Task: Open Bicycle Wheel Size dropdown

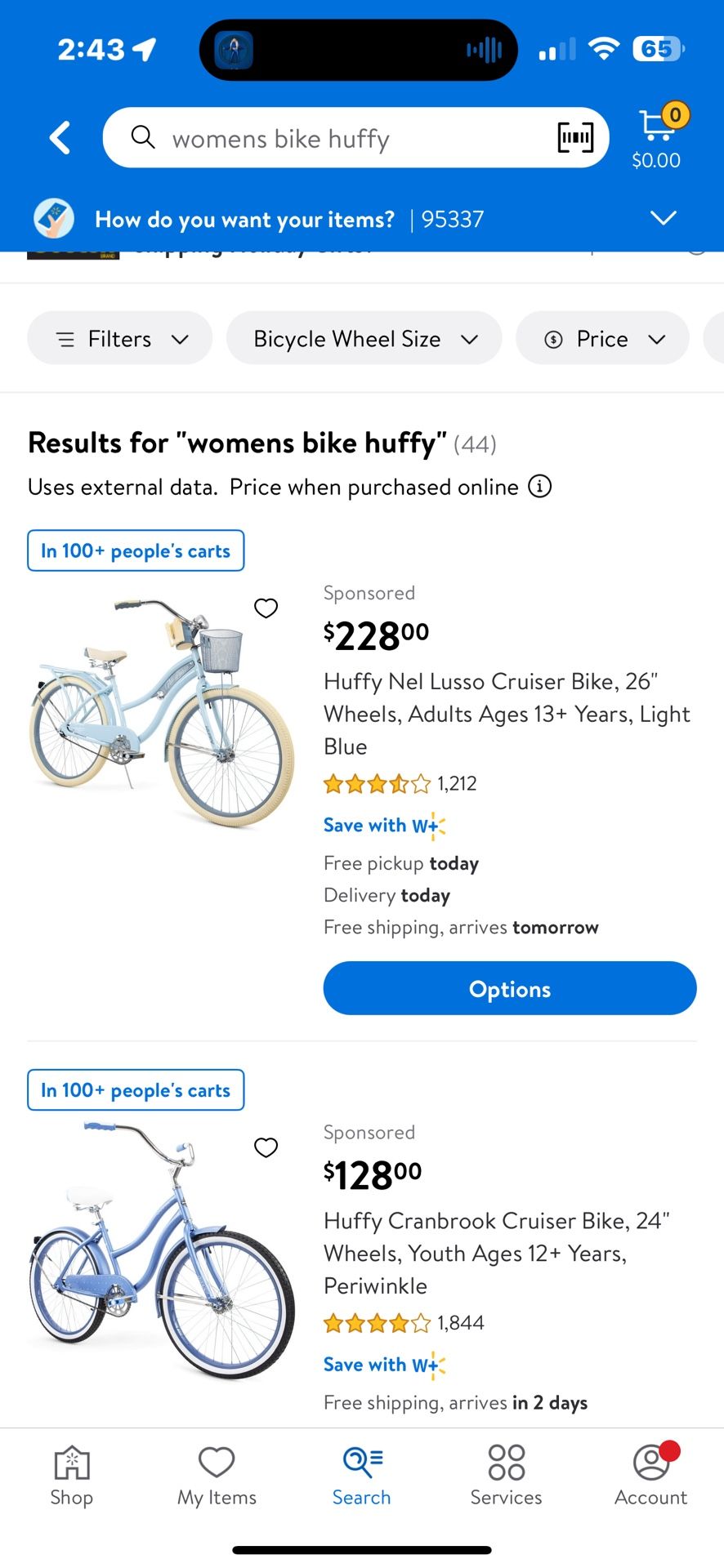Action: click(x=364, y=339)
